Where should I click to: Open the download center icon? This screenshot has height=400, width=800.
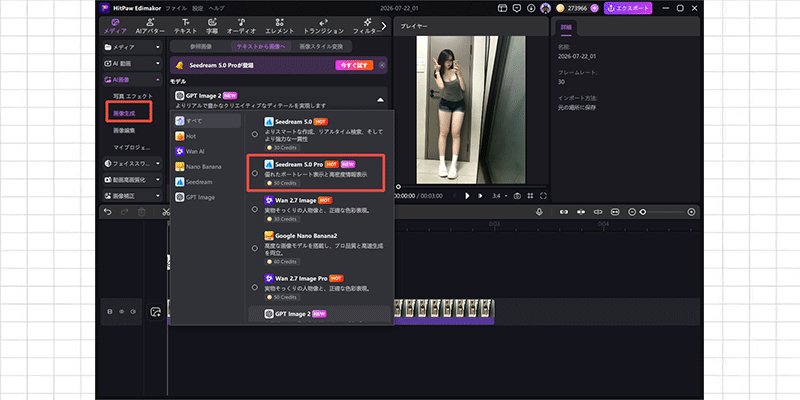(531, 8)
